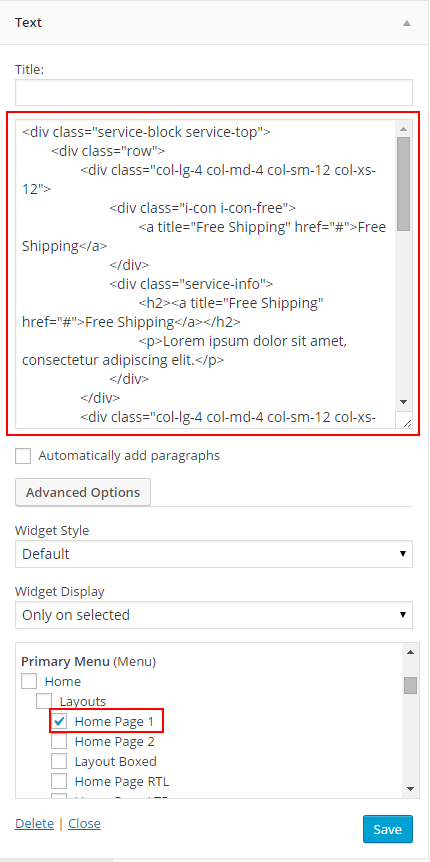Click the Close link

tap(84, 824)
